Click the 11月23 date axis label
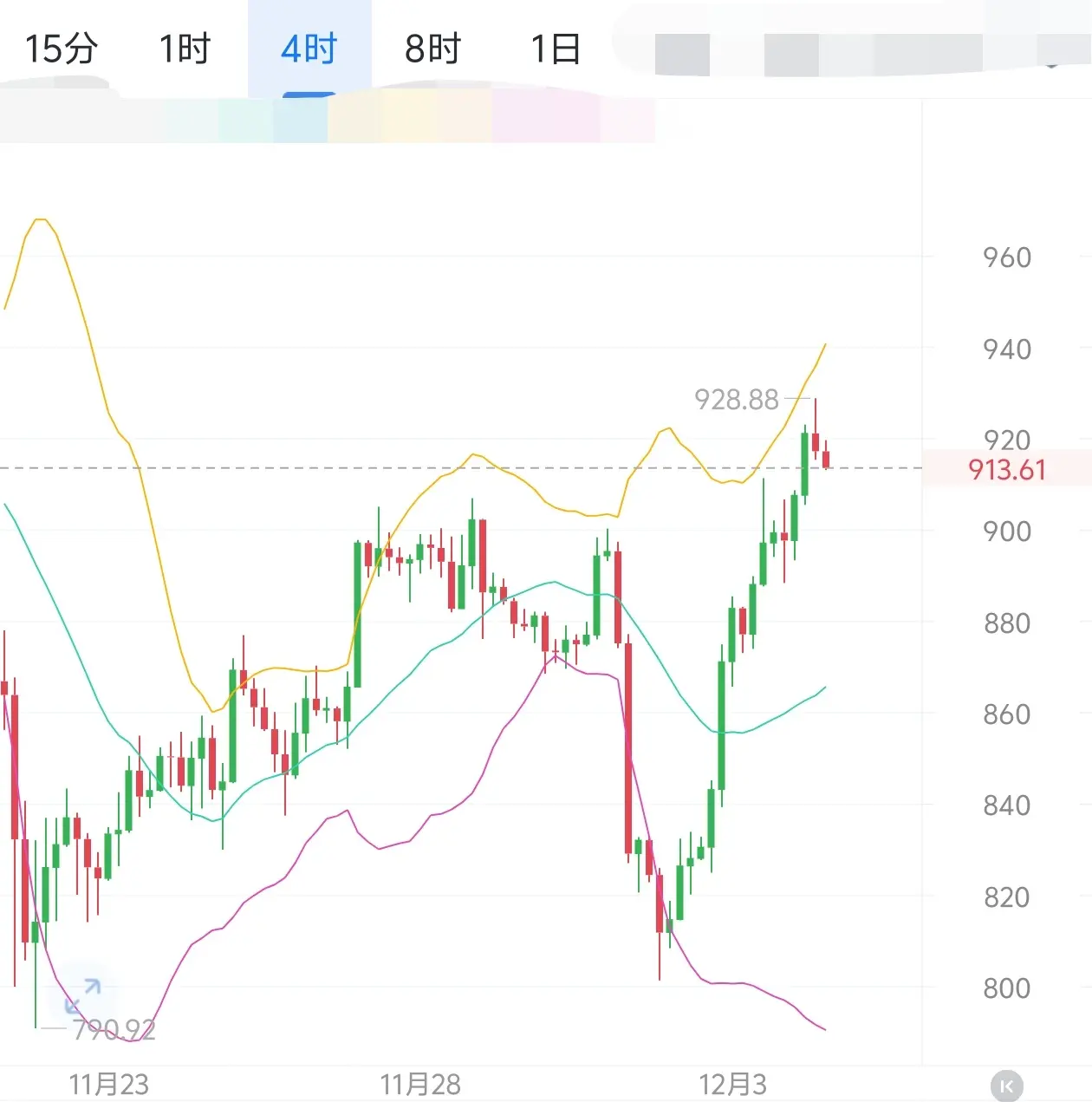 point(109,1085)
